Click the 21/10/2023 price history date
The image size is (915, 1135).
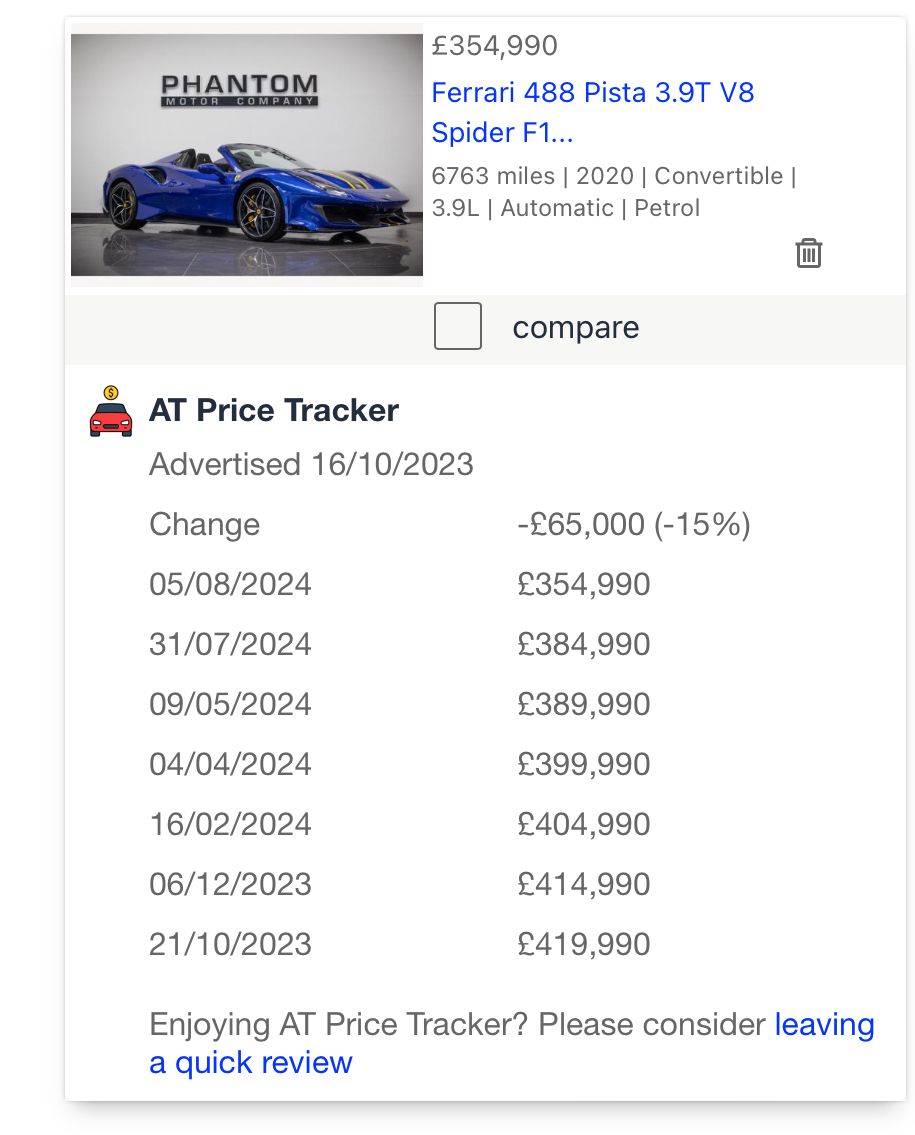tap(230, 945)
